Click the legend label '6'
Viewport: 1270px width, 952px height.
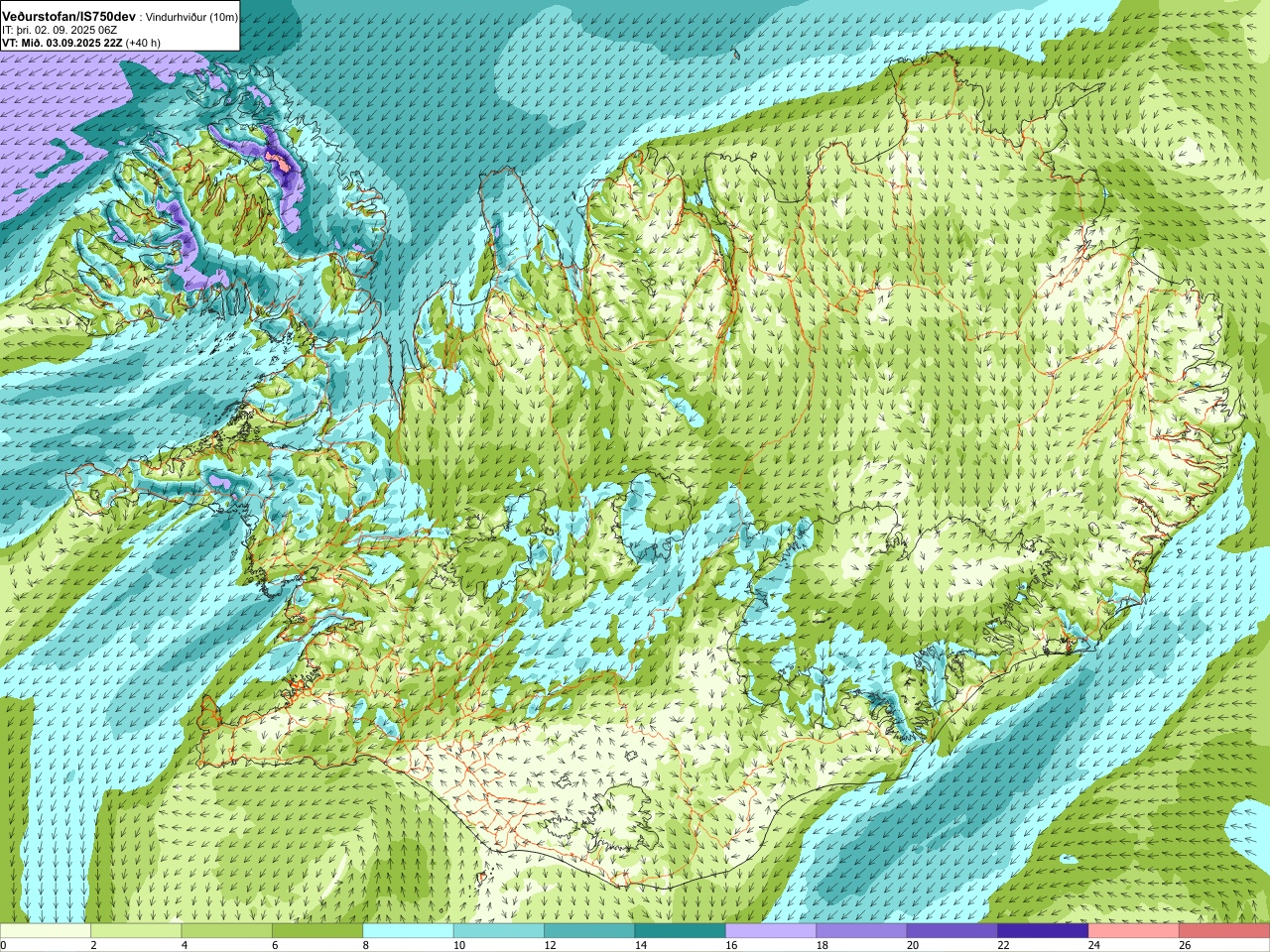[275, 945]
